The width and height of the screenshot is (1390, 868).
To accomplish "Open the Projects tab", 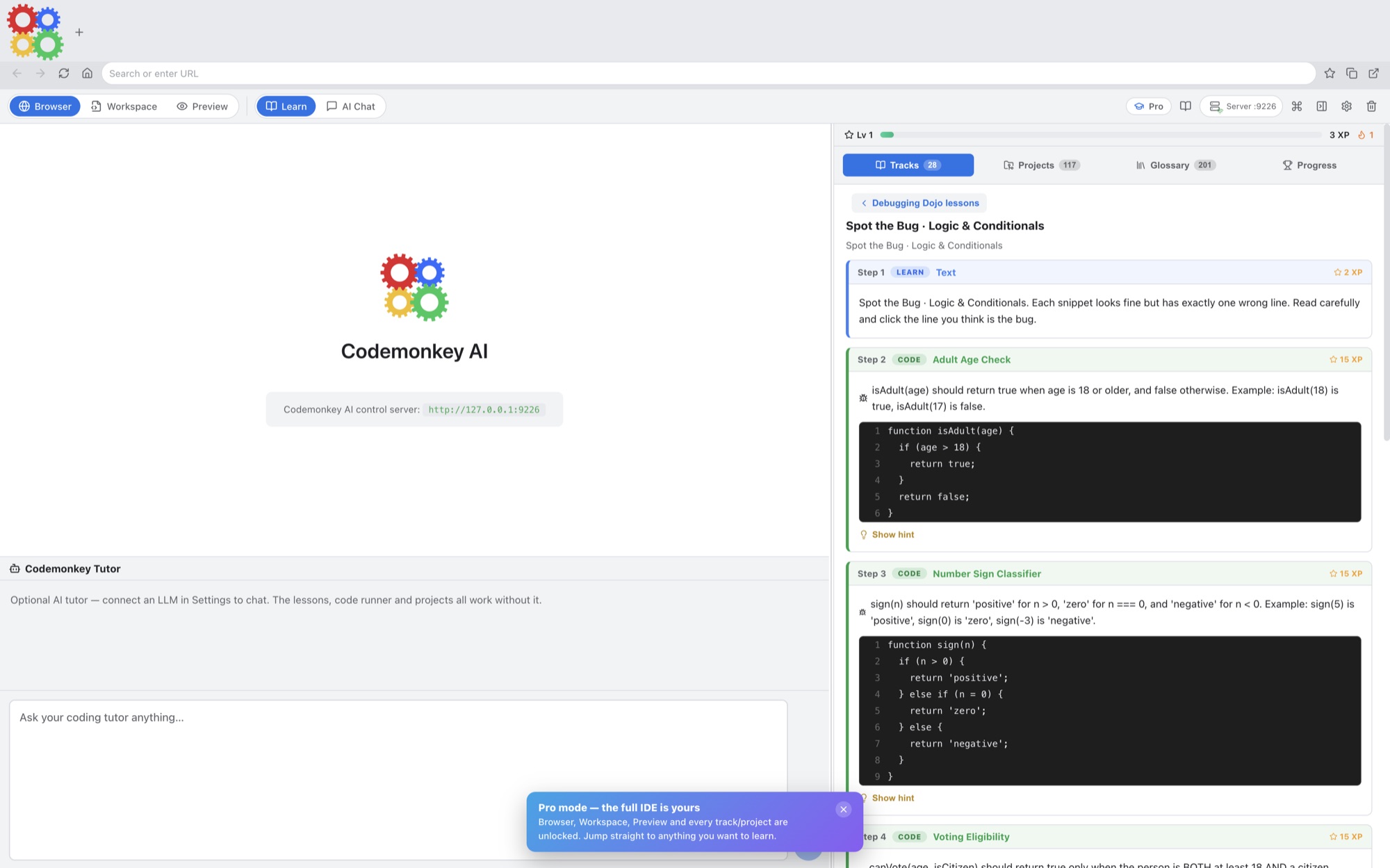I will point(1041,165).
